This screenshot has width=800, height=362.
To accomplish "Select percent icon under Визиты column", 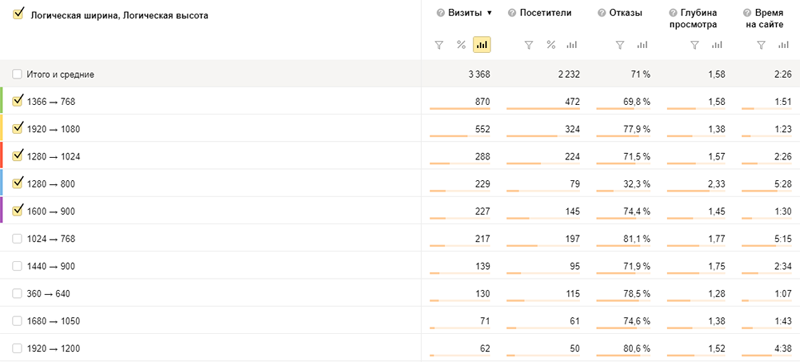I will pyautogui.click(x=461, y=45).
